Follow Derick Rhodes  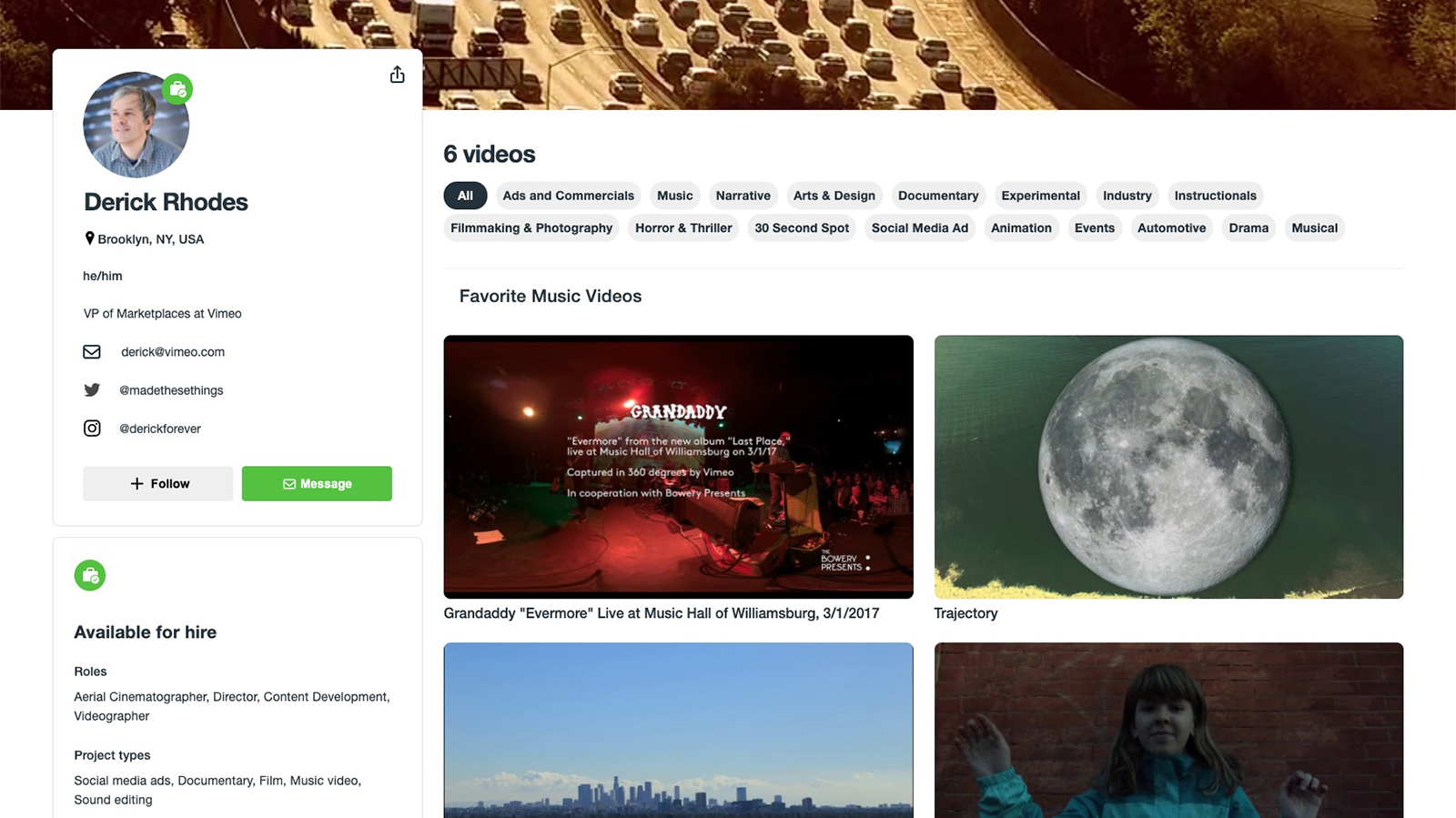point(157,484)
